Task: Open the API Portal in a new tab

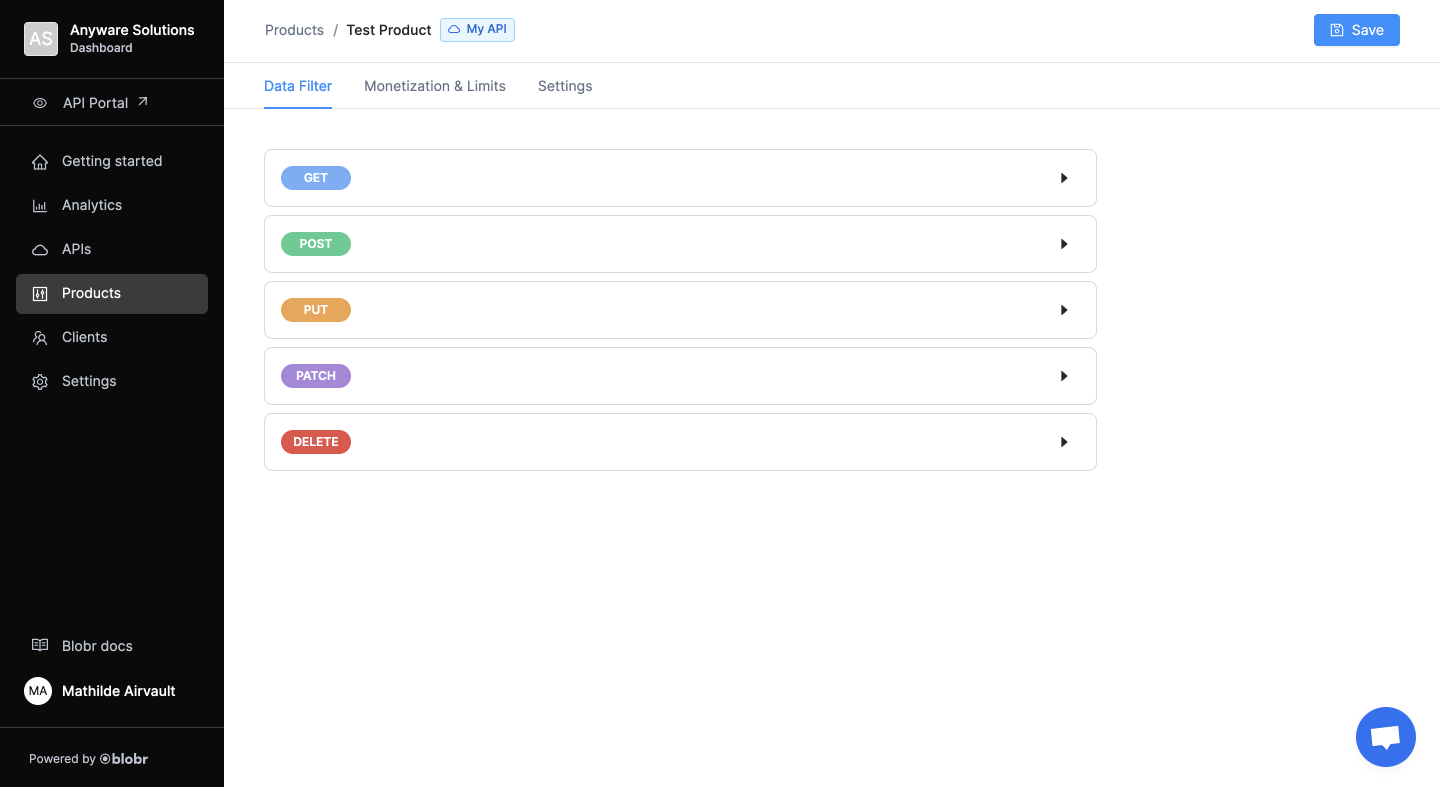Action: pos(95,102)
